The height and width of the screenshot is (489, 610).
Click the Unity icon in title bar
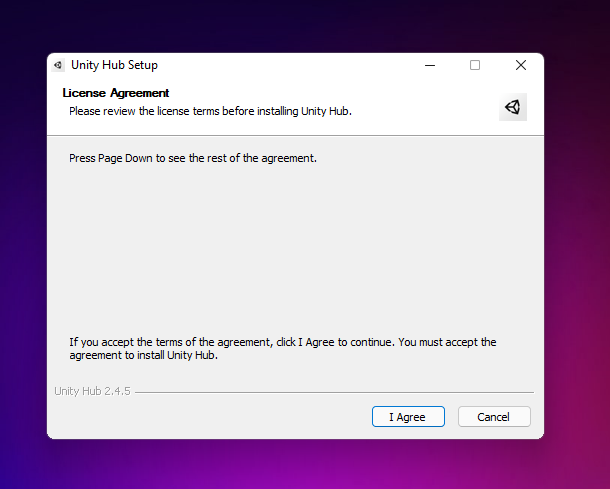[x=58, y=65]
